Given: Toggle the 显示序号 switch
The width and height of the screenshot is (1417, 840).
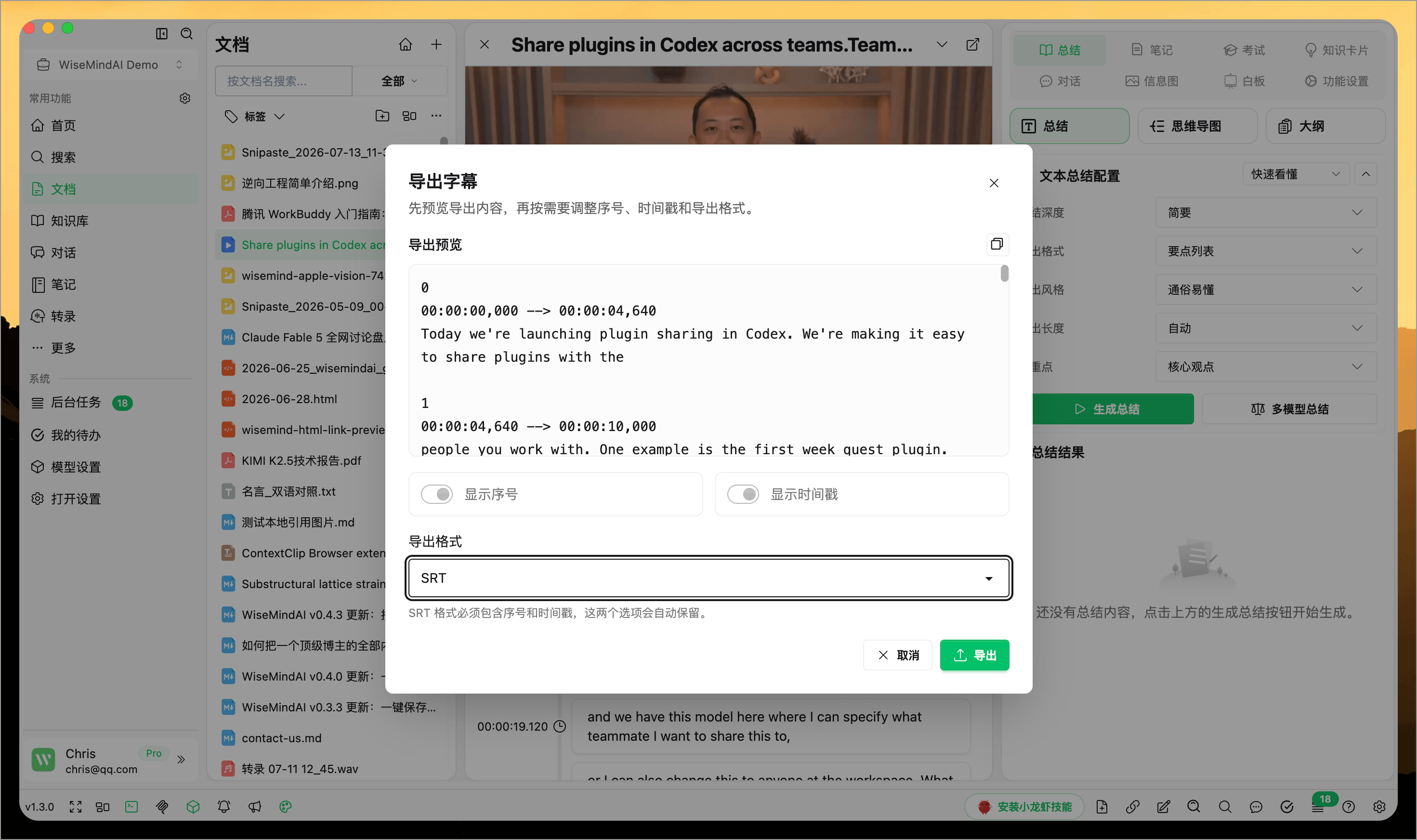Looking at the screenshot, I should [436, 495].
